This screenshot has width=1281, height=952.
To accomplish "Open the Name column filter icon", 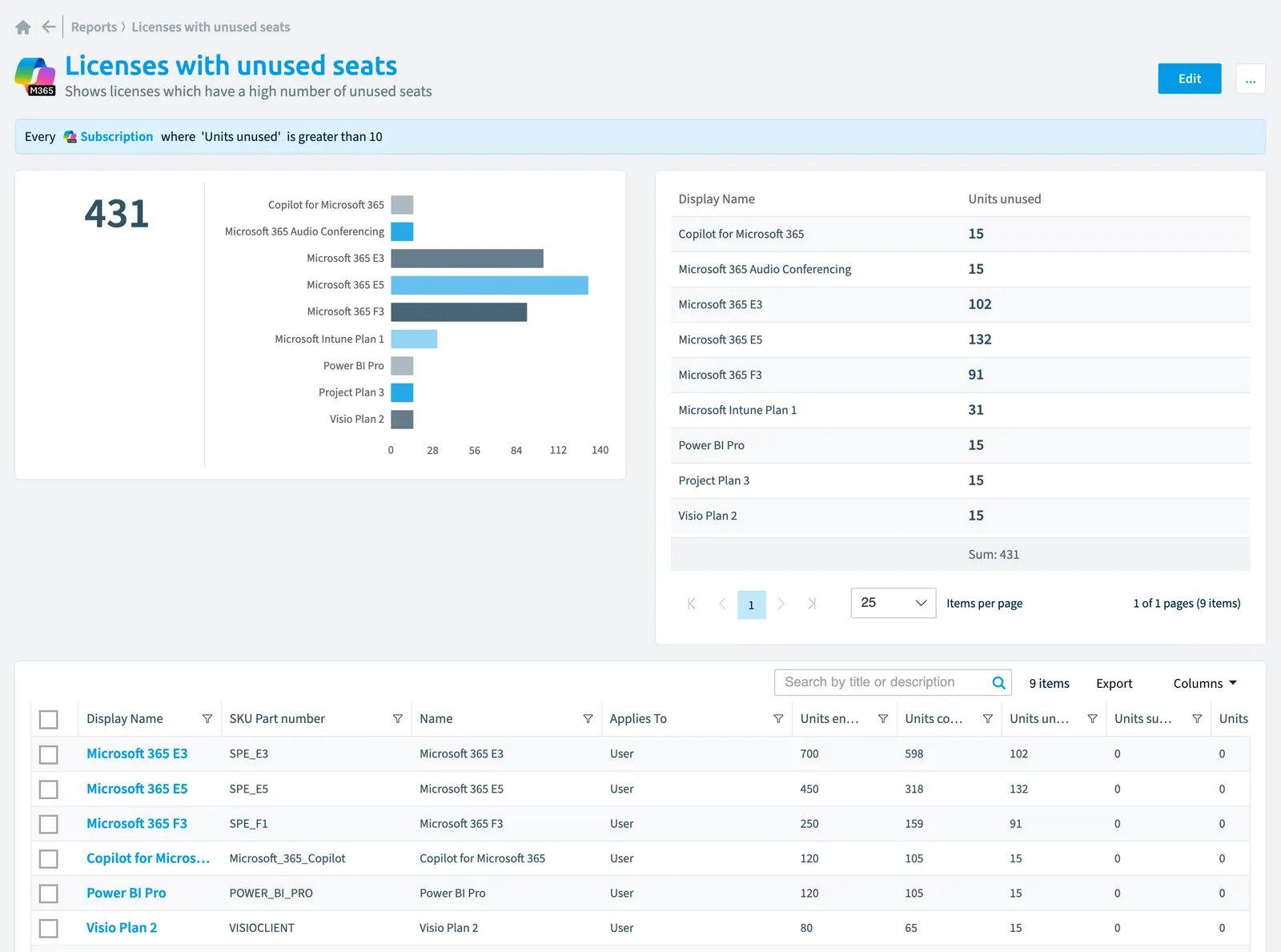I will coord(588,719).
